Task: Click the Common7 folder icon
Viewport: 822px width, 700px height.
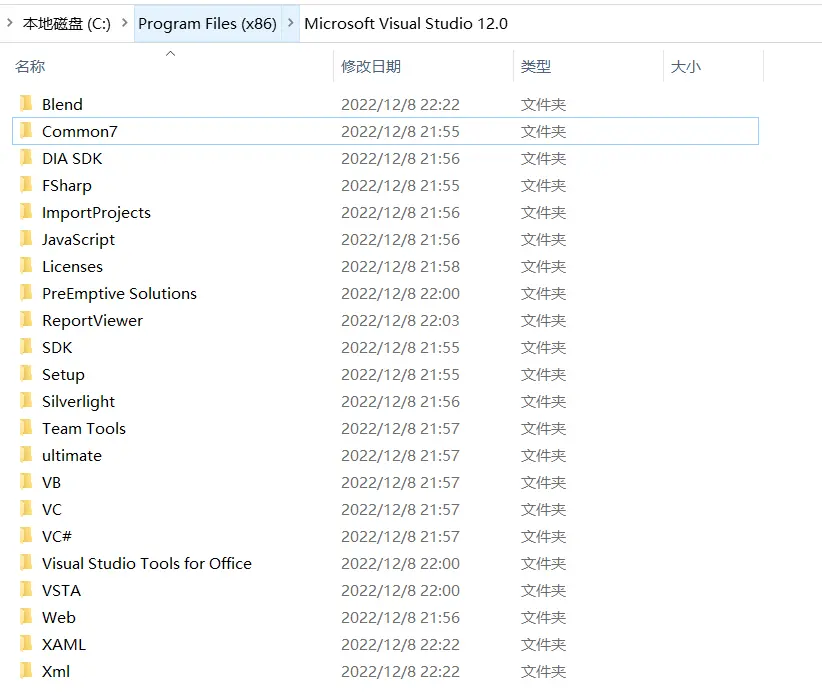Action: coord(26,131)
